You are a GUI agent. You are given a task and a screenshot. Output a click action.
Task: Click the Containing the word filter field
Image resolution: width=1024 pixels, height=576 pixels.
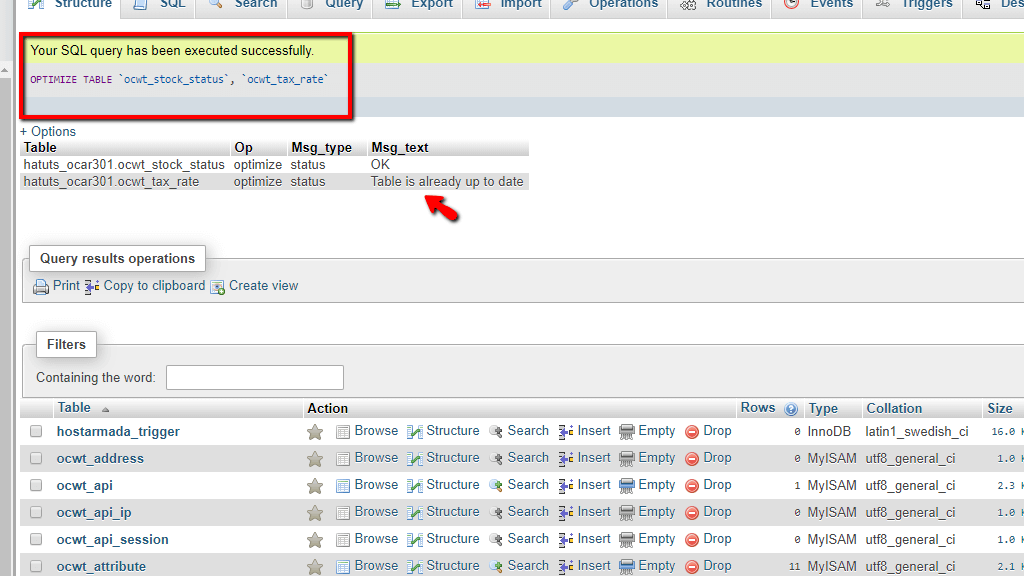(255, 377)
